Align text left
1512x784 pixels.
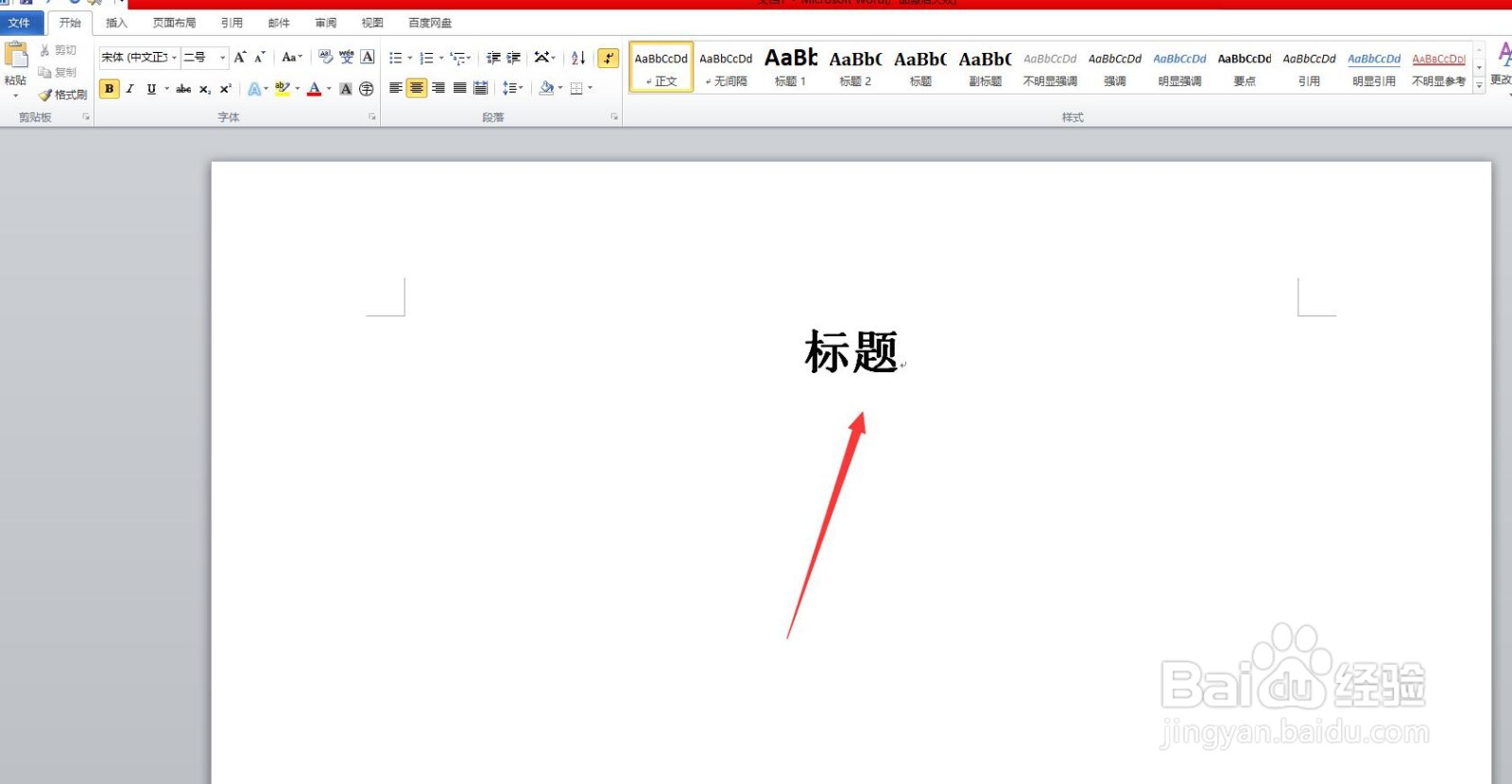[x=396, y=89]
